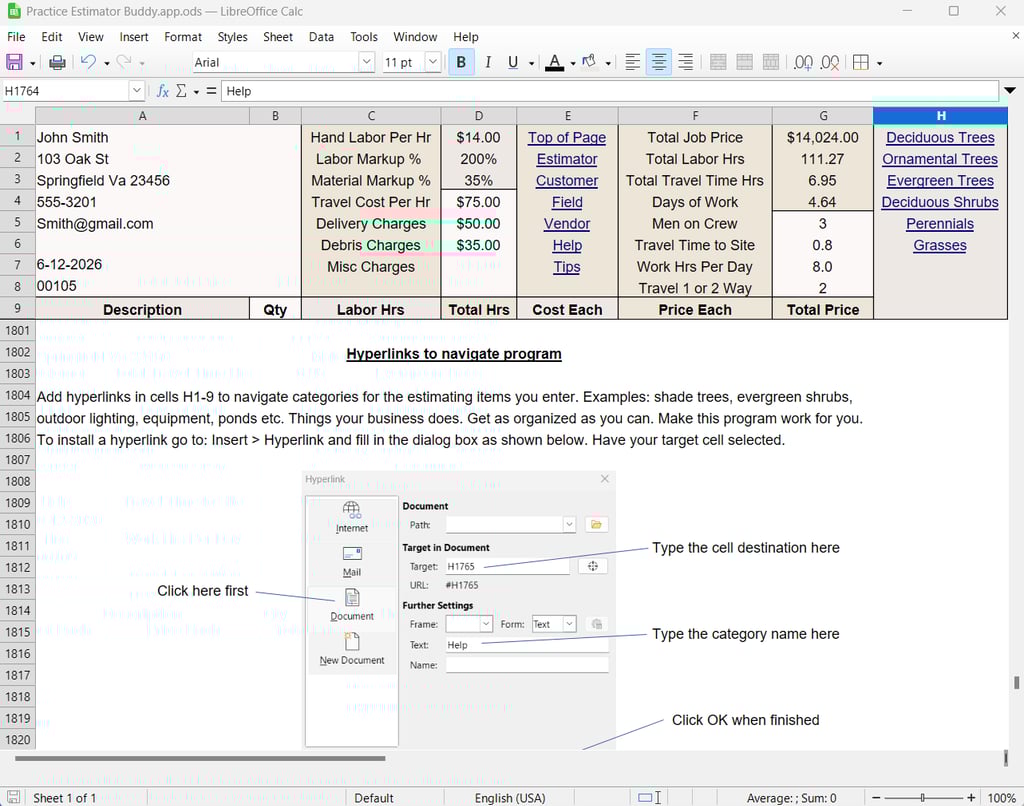Click the Delete Decimal Place icon
The image size is (1024, 806).
coord(831,62)
